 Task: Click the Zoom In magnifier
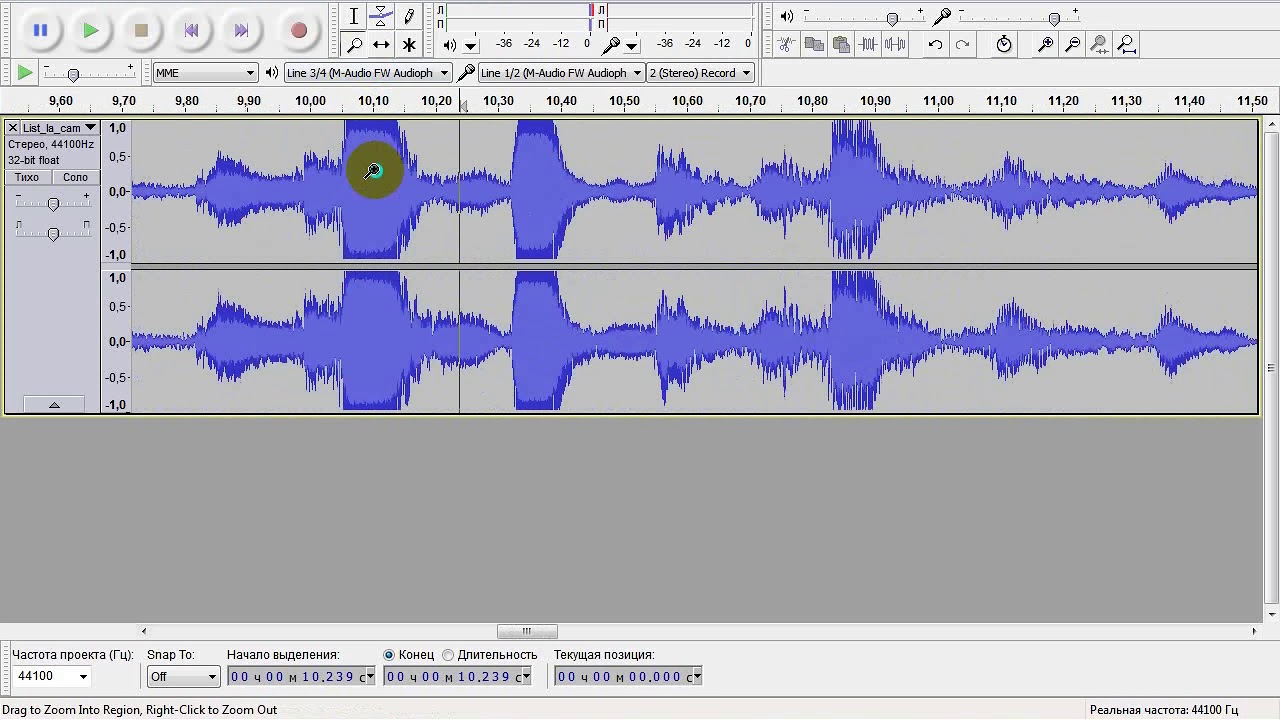pos(1045,44)
